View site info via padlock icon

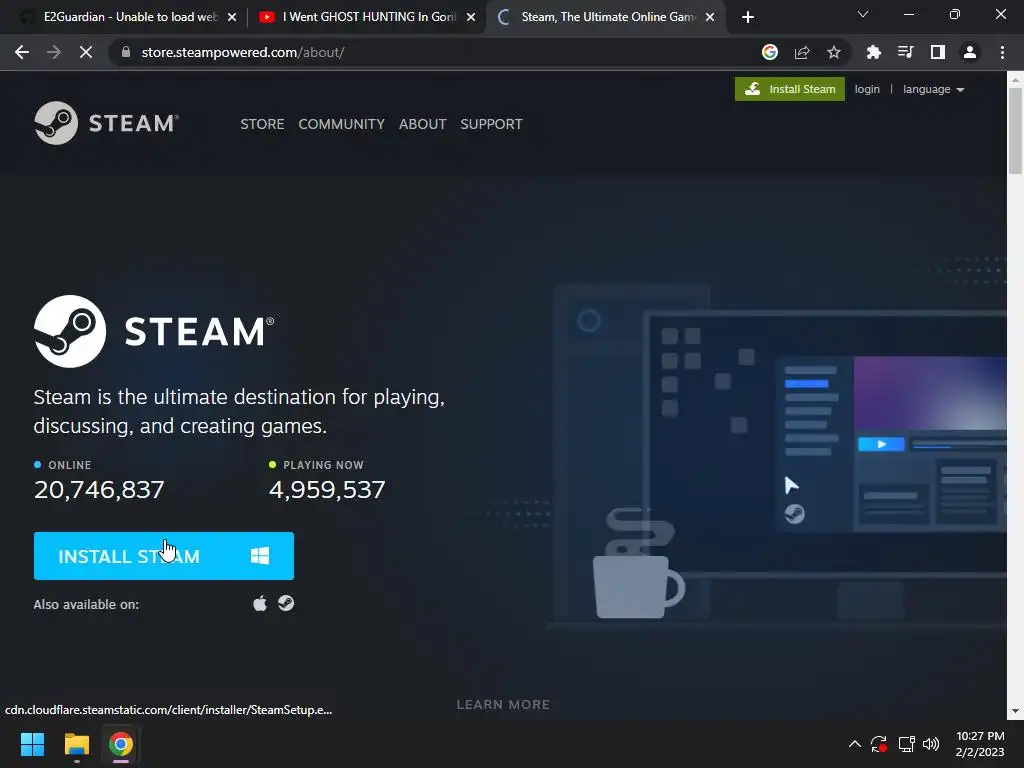(x=126, y=52)
